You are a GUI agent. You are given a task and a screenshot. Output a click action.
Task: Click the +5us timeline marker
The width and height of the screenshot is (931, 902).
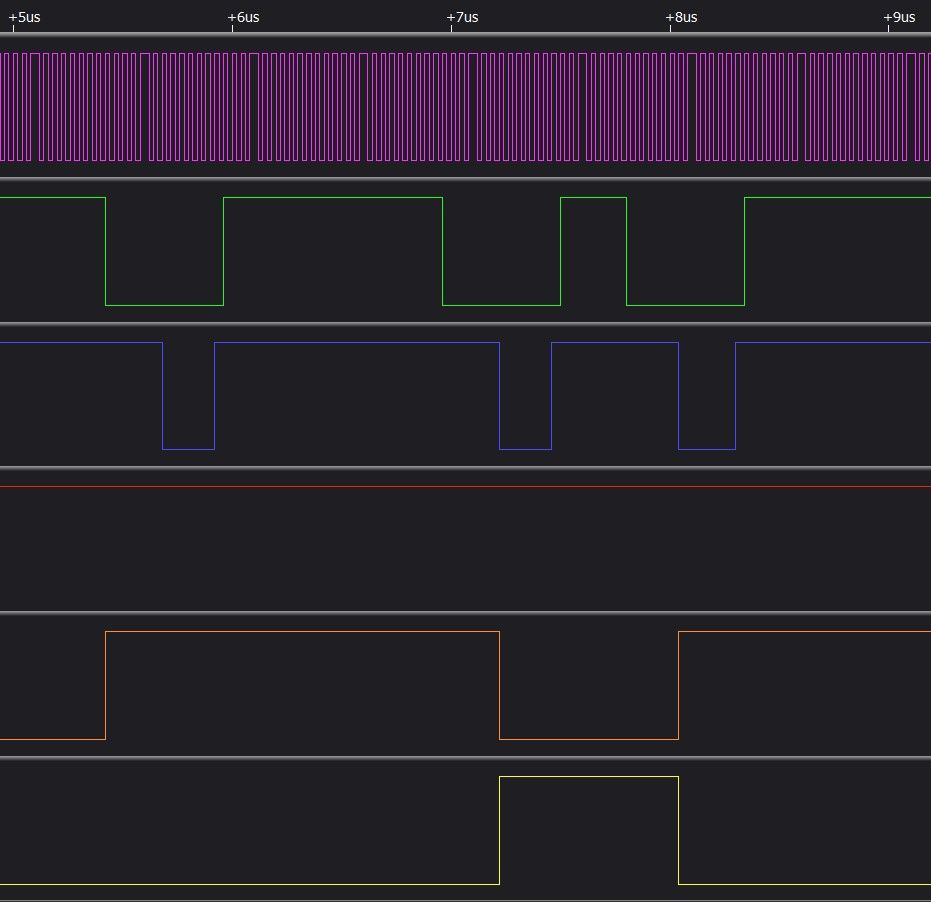pyautogui.click(x=24, y=17)
